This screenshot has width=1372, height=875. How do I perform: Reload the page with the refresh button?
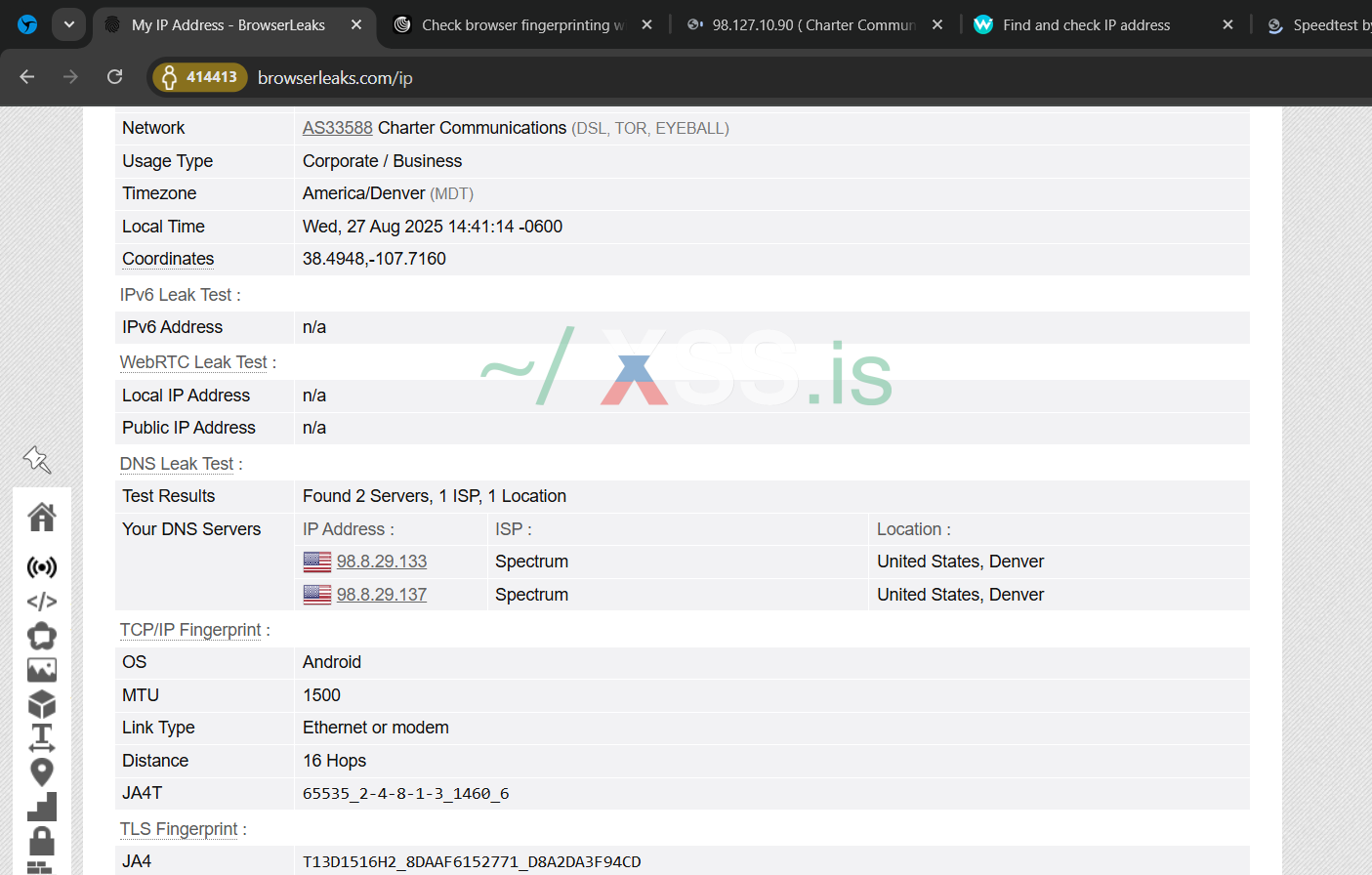[x=114, y=77]
